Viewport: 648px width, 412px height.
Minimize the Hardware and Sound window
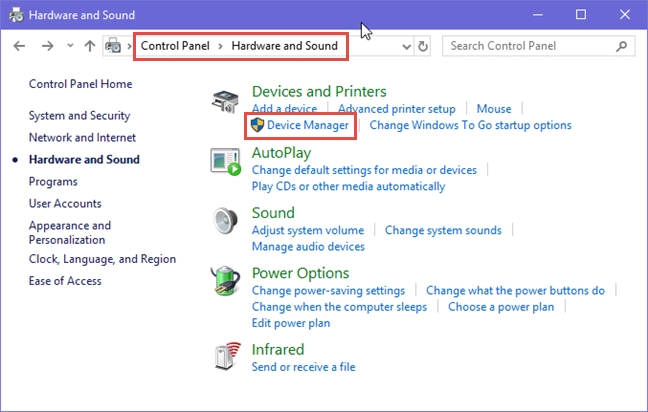pos(538,15)
